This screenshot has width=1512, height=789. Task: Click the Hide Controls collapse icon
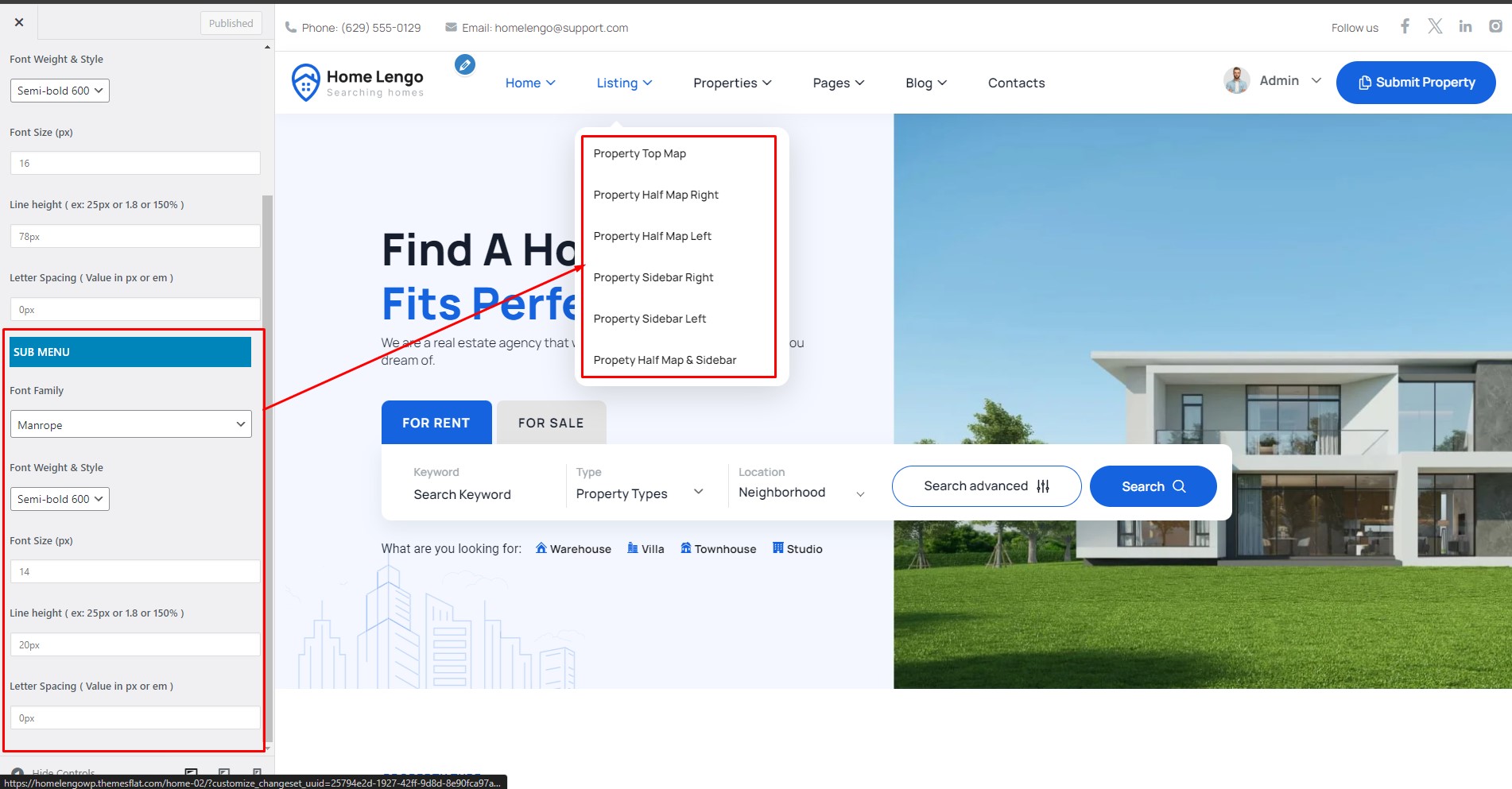[17, 772]
